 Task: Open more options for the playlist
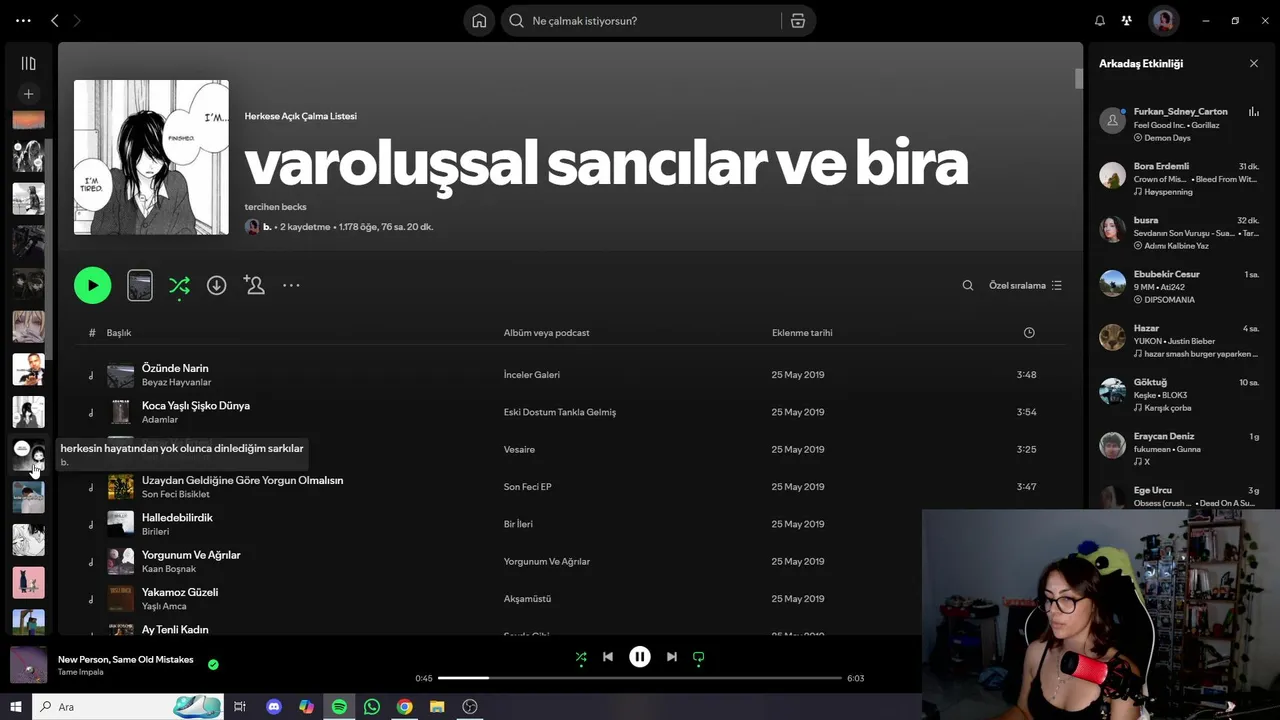(291, 285)
